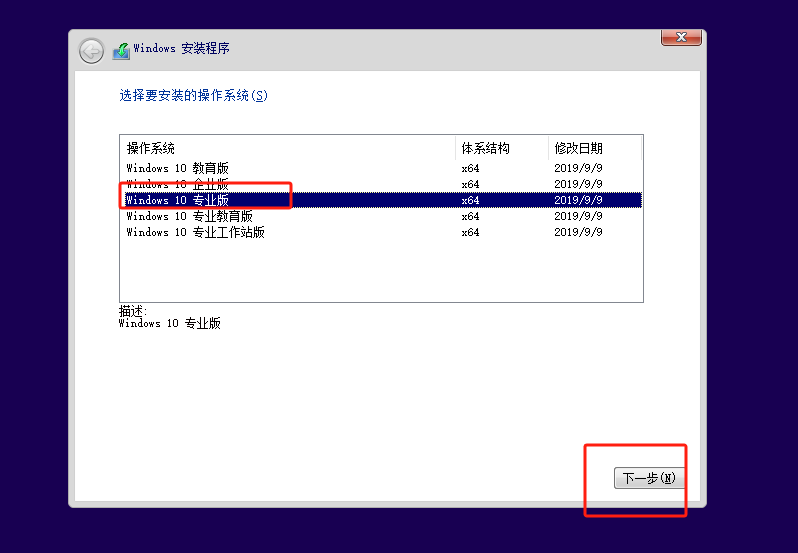Select the Windows 10 专业工作站版 row
Screen dimensions: 798x553
tap(381, 232)
